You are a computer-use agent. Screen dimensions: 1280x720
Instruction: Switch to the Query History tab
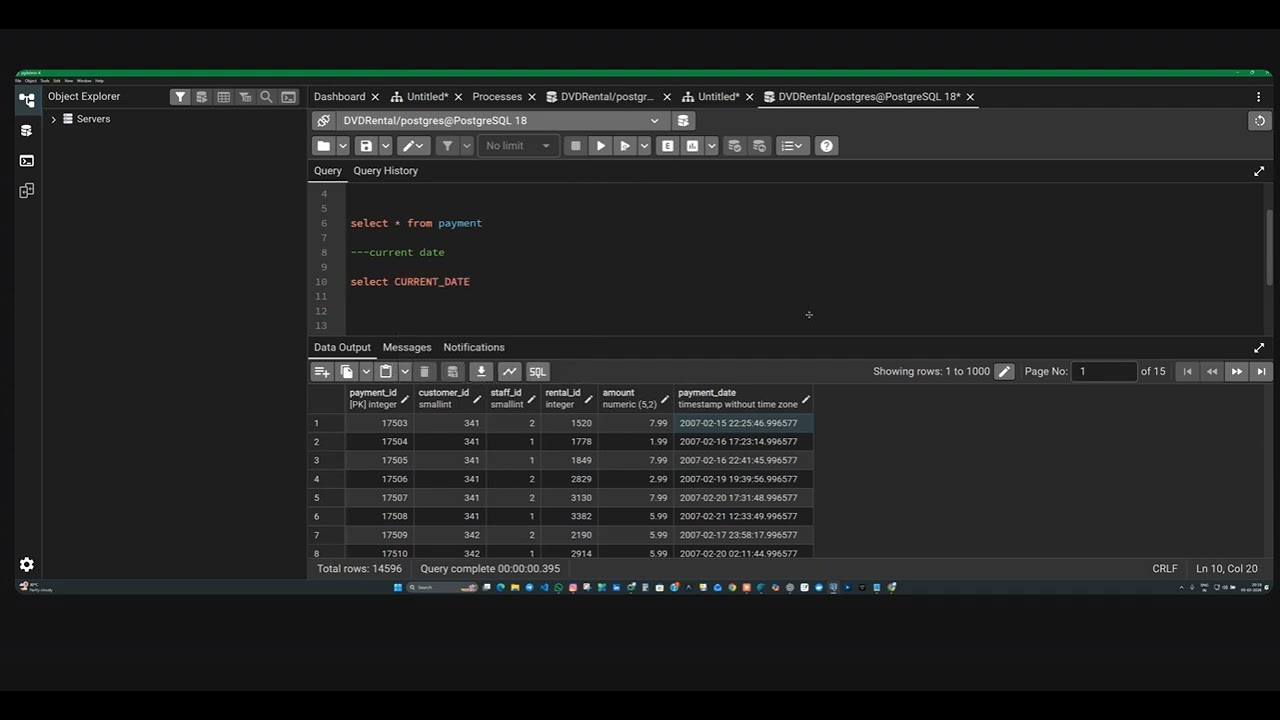[385, 171]
